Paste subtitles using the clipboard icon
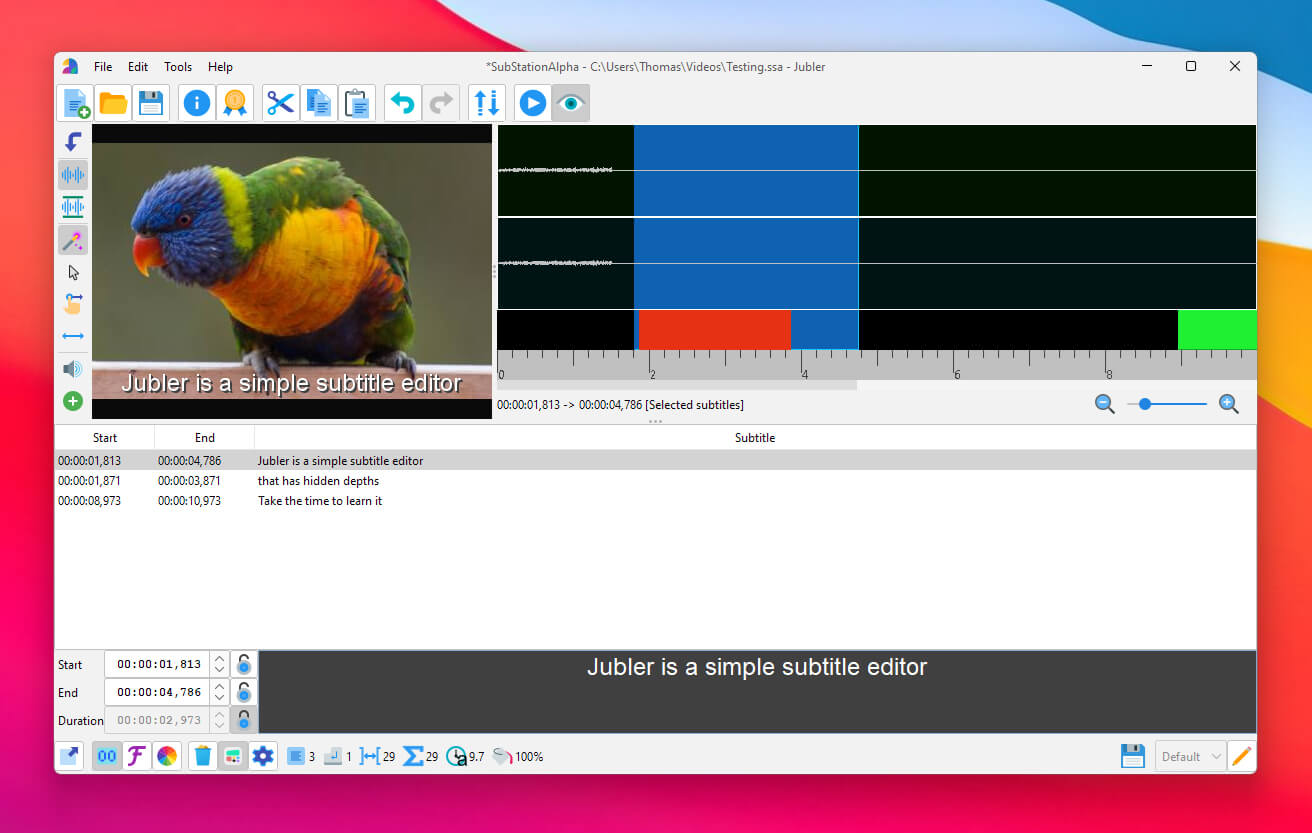1312x833 pixels. (x=357, y=103)
